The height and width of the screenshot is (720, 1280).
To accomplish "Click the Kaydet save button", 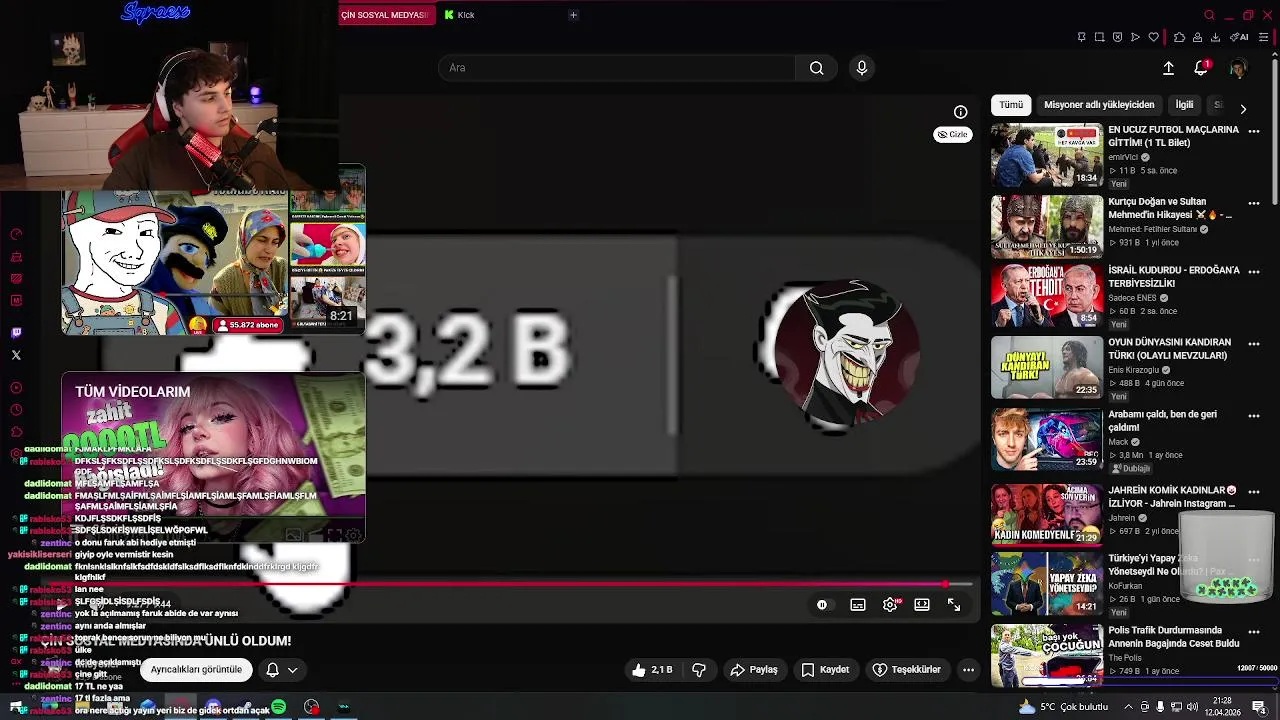I will tap(825, 670).
